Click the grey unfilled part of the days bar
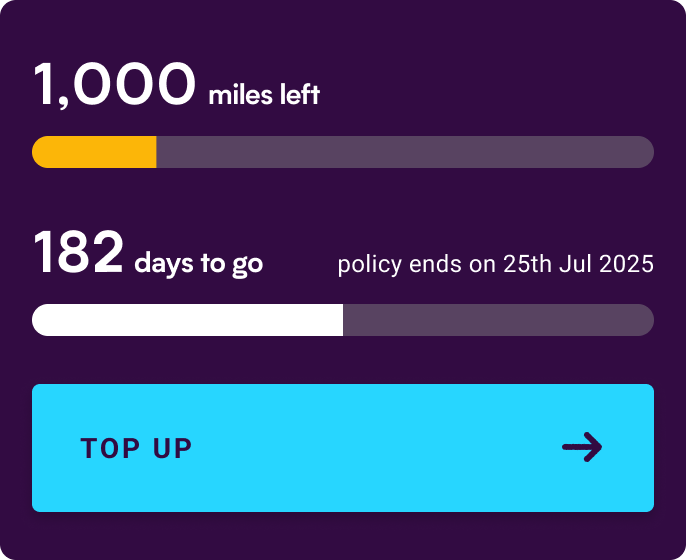 click(498, 320)
